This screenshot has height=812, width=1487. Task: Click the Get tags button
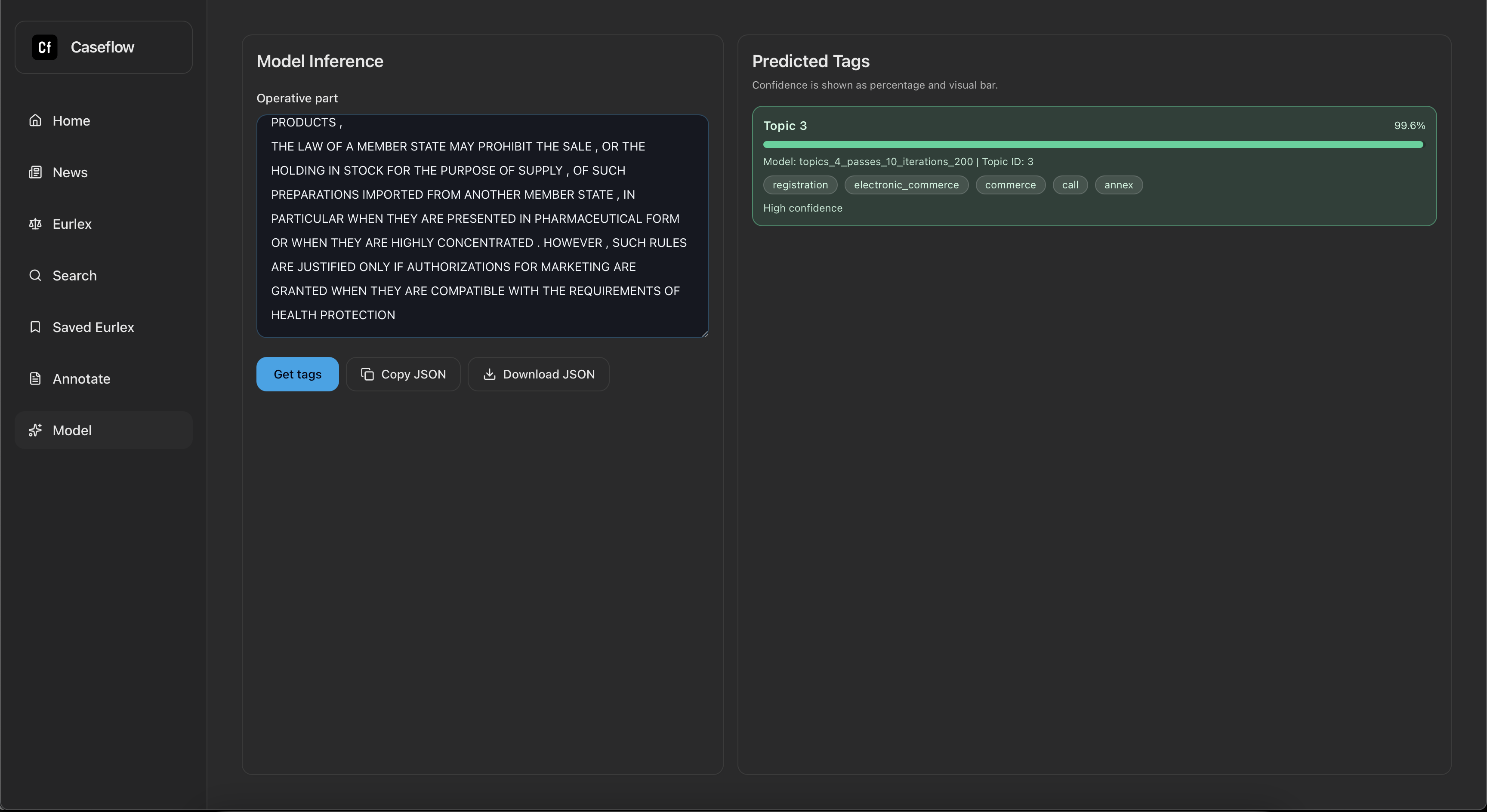point(297,374)
